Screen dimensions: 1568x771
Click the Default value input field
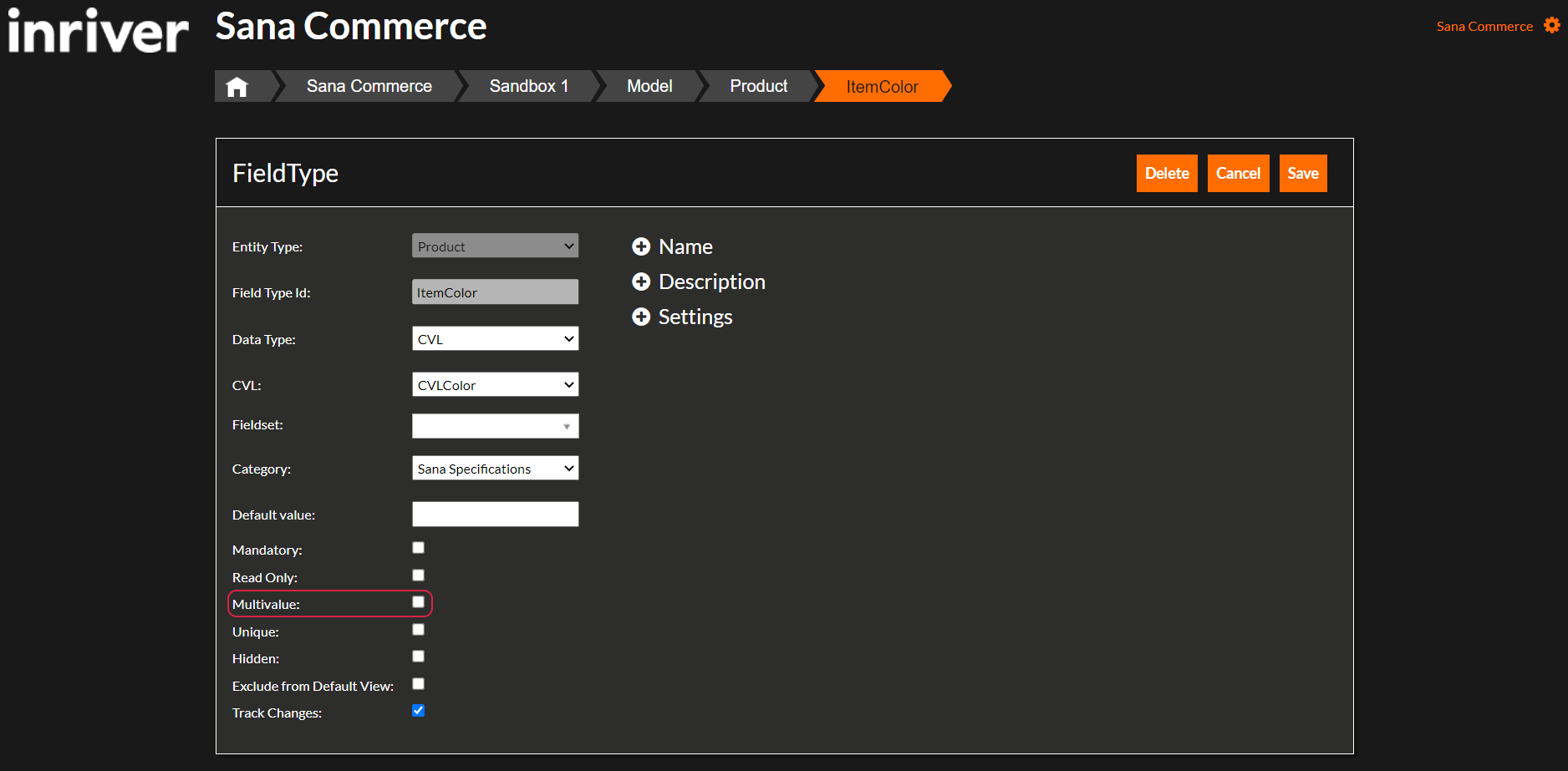click(495, 514)
